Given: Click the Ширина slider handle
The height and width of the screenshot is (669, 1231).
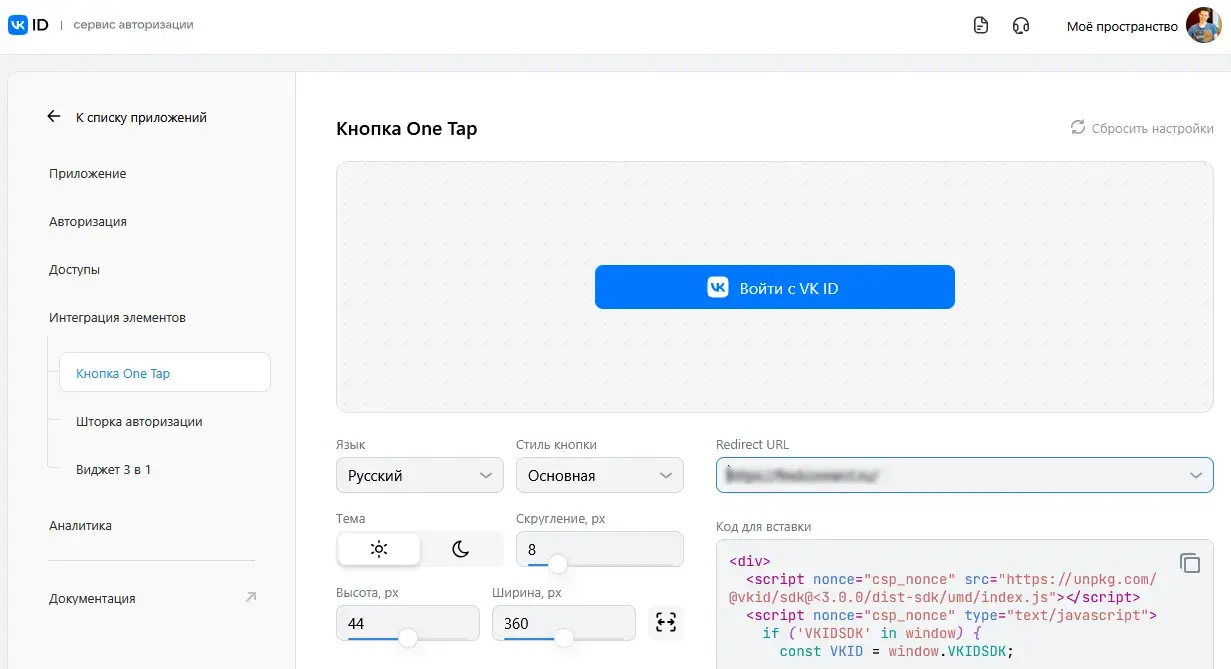Looking at the screenshot, I should (564, 638).
